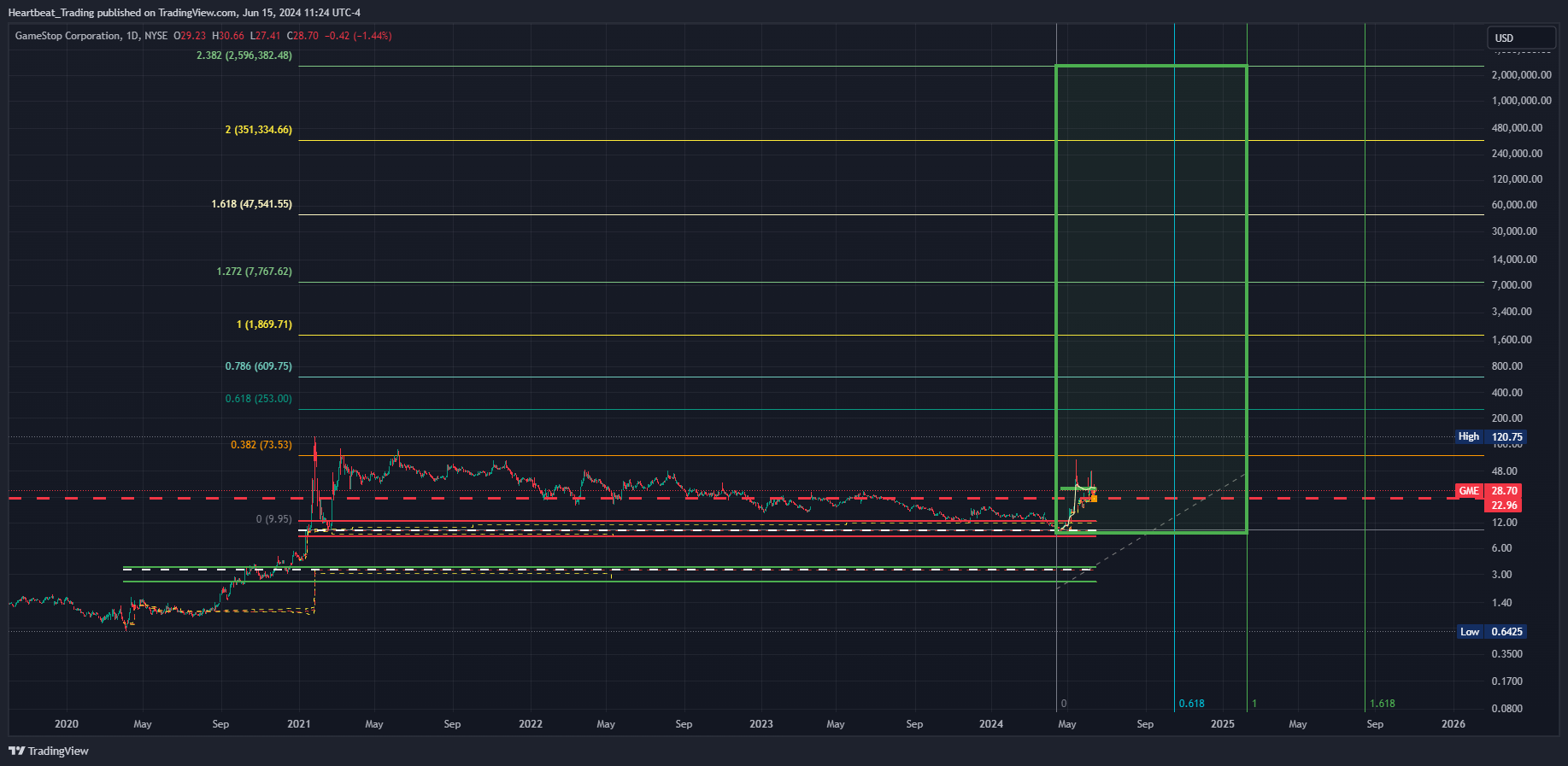The image size is (1568, 766).
Task: Click the 2.382 (2,596,382.48) Fib label
Action: point(244,56)
